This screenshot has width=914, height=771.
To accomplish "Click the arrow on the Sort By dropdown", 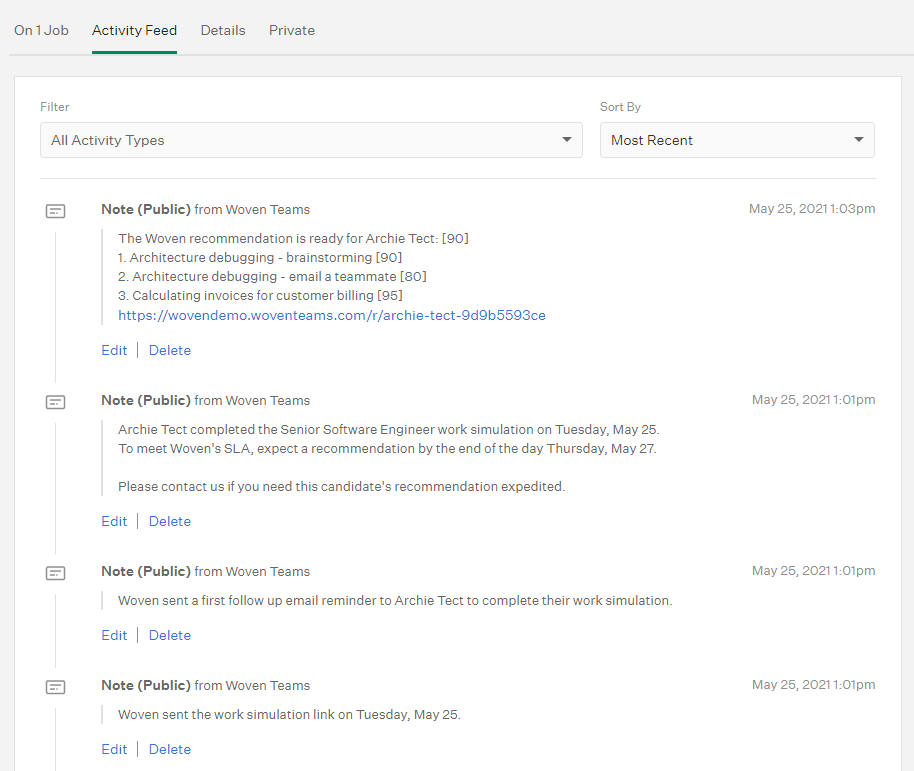I will click(858, 139).
